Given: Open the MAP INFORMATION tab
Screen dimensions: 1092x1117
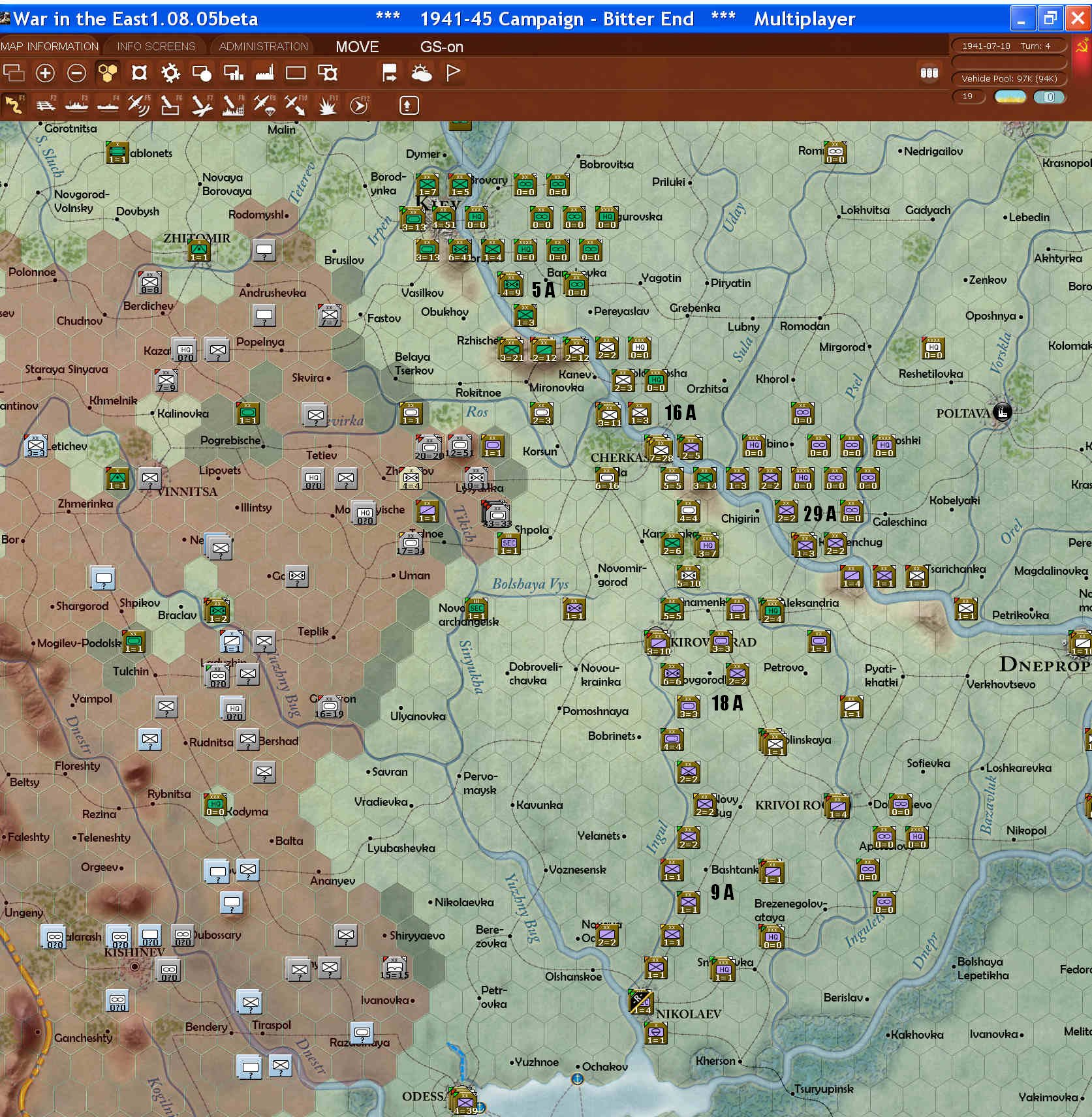Looking at the screenshot, I should (50, 46).
